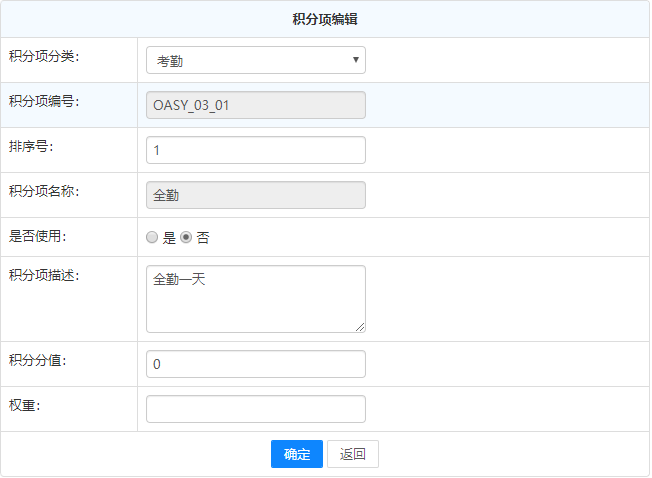Click the 积分项描述 label text
The width and height of the screenshot is (652, 478).
[x=43, y=275]
